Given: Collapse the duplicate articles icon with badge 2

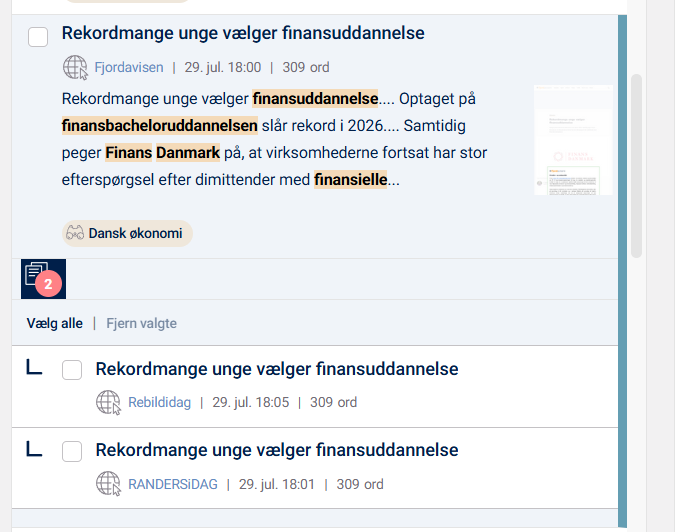Looking at the screenshot, I should 43,279.
